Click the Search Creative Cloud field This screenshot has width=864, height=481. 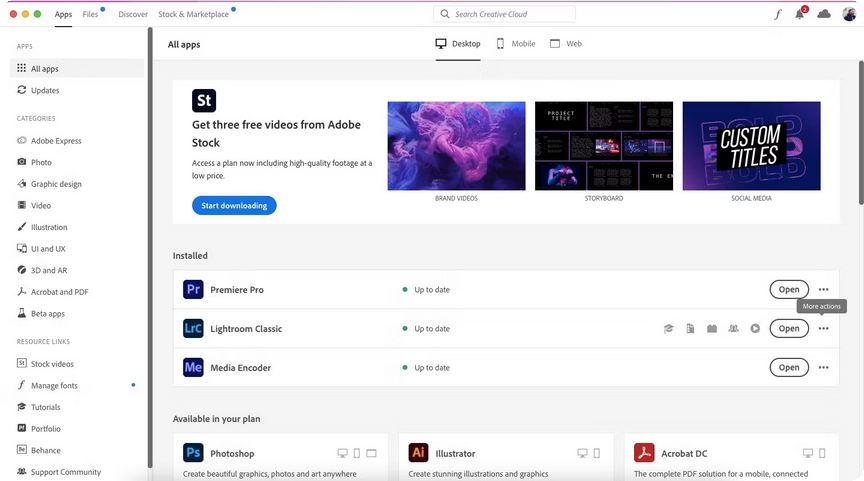pos(505,14)
